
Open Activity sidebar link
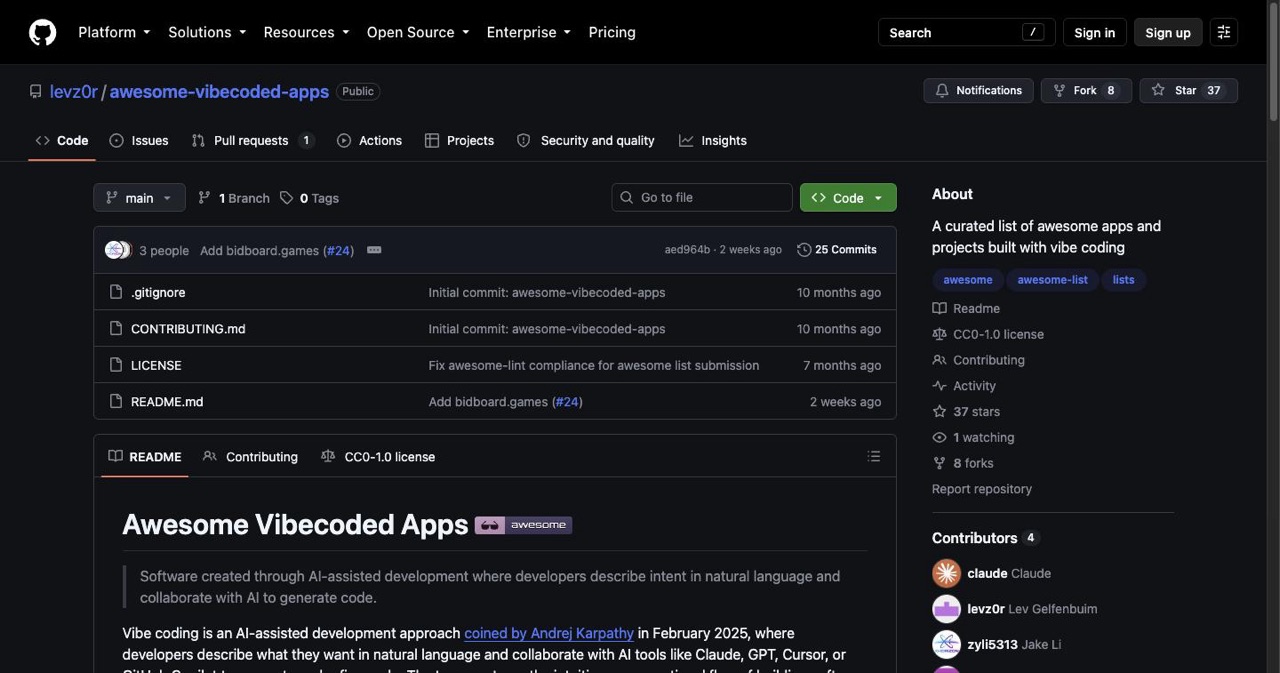(964, 386)
